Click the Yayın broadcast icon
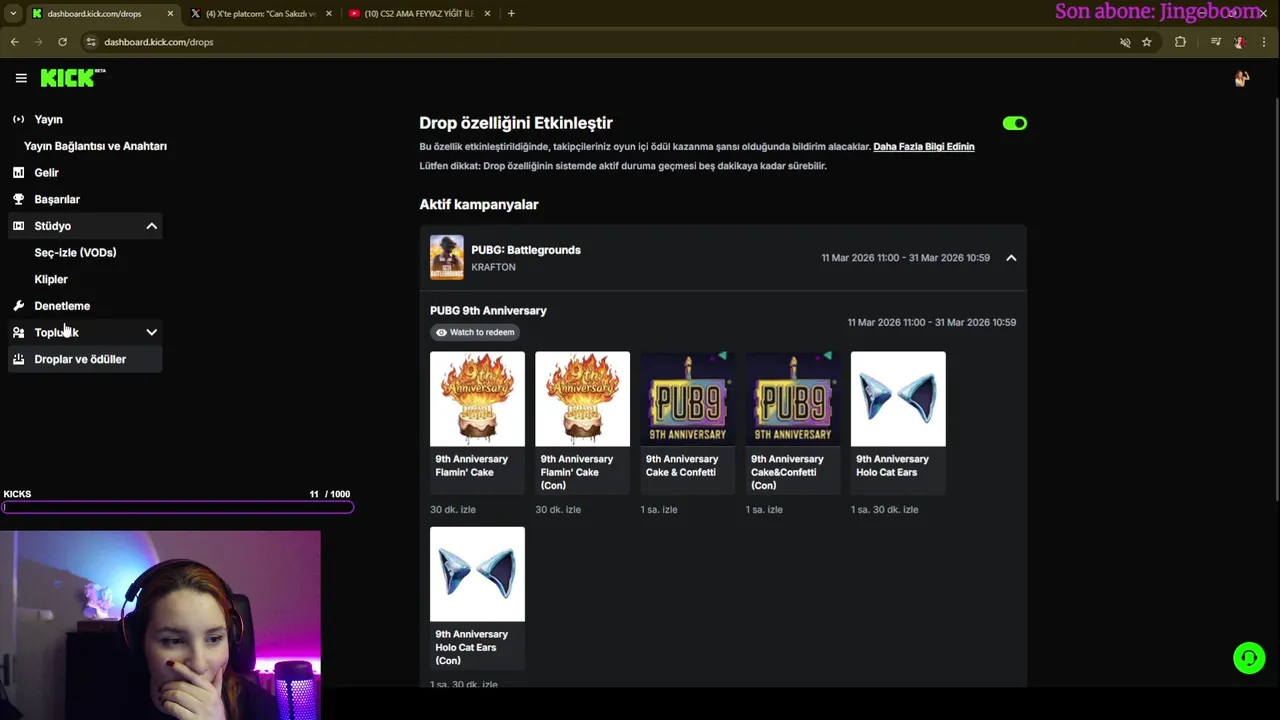 click(18, 119)
